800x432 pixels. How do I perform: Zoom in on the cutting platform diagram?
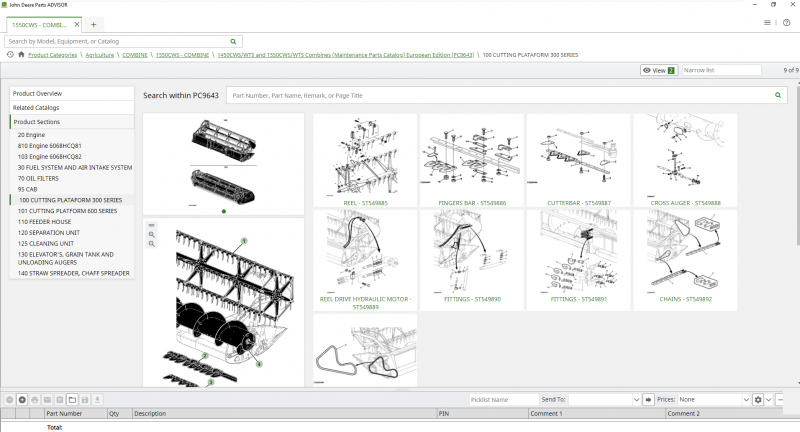point(152,235)
